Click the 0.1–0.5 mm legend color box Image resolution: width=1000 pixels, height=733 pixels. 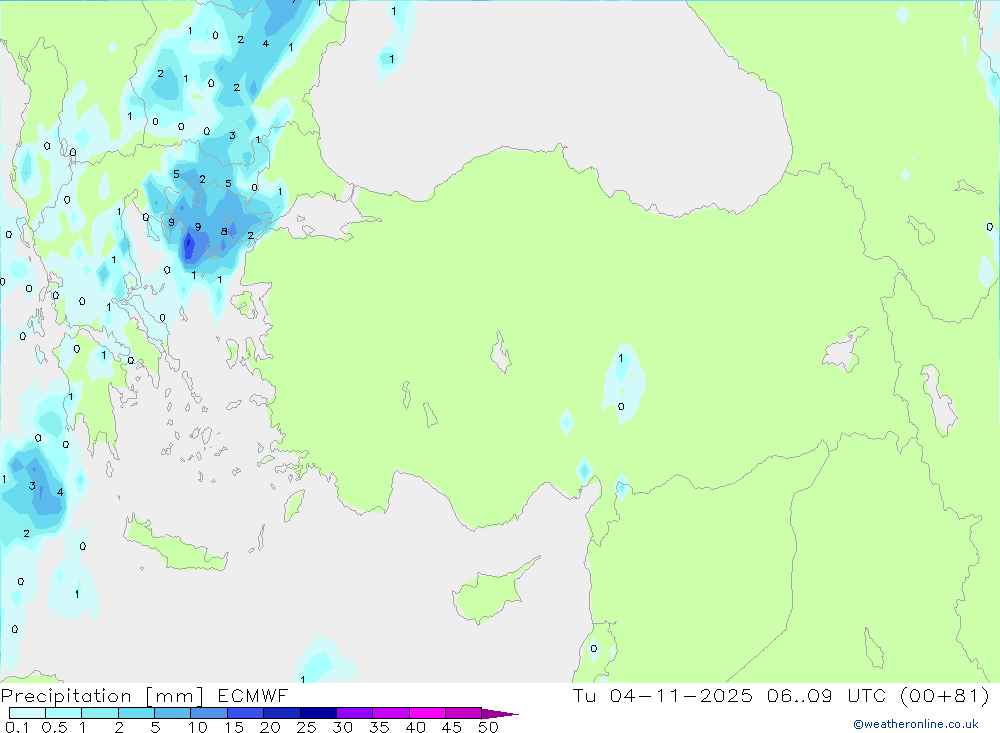27,713
